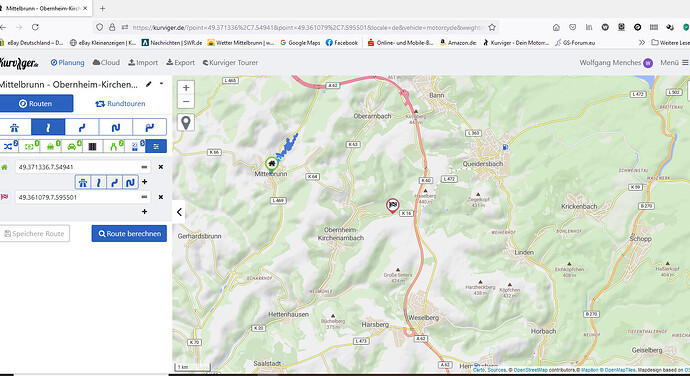Image resolution: width=690 pixels, height=376 pixels.
Task: Open Kurviger Tourer link
Action: (x=230, y=63)
